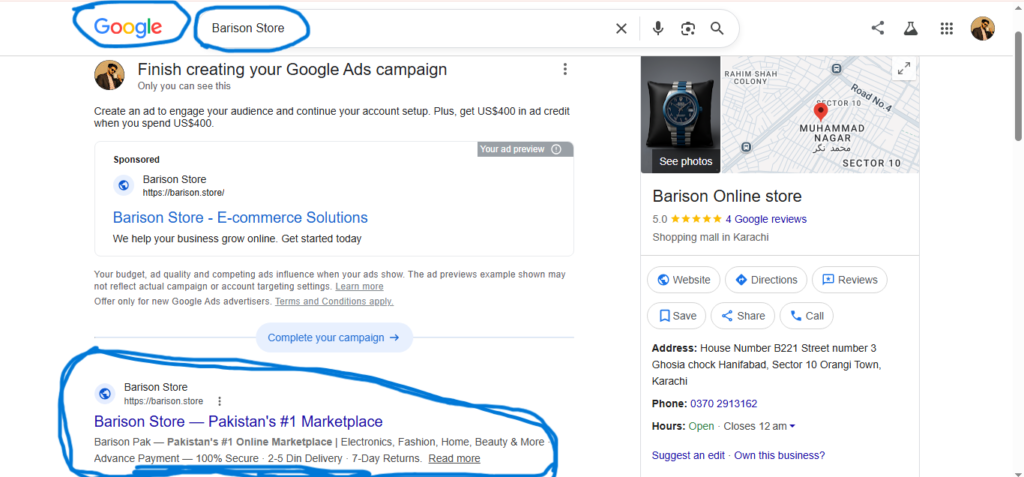Screen dimensions: 1024x477
Task: Click the Share button in the business panel
Action: pyautogui.click(x=743, y=316)
